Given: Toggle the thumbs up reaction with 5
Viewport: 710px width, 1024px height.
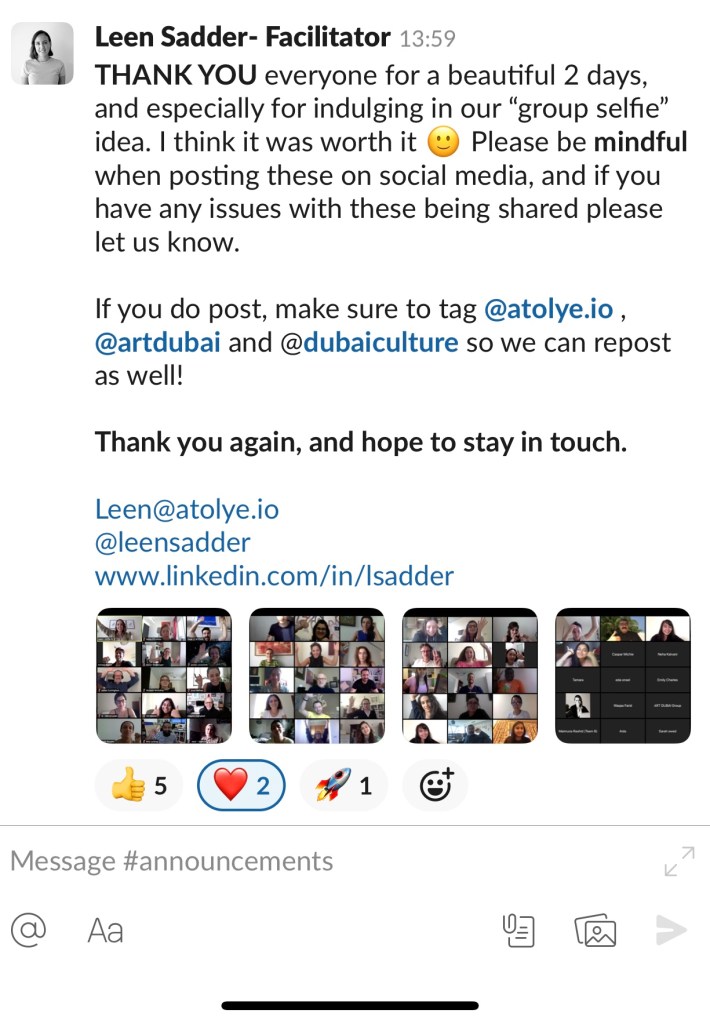Looking at the screenshot, I should [138, 785].
